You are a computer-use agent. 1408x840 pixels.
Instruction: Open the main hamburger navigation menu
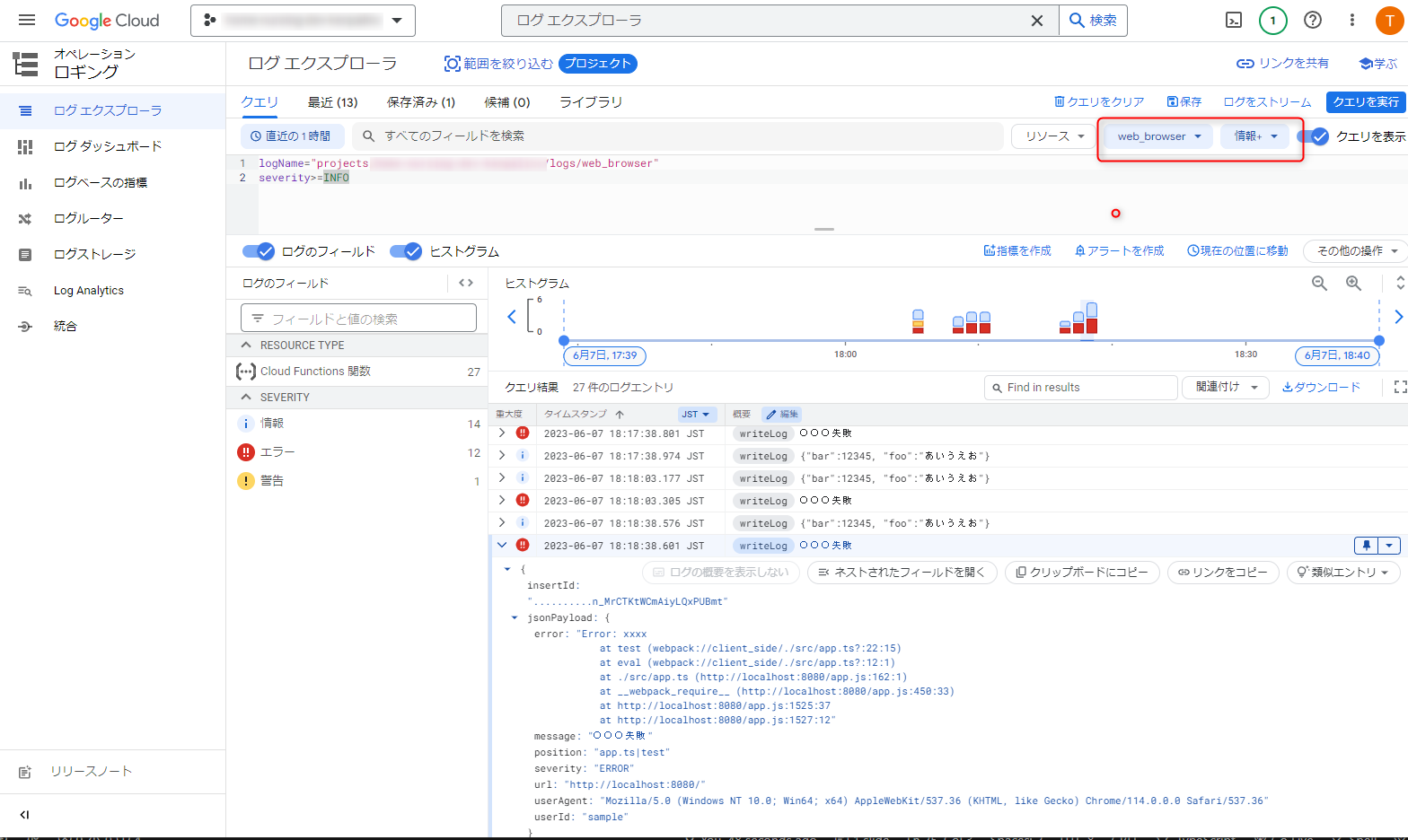(x=27, y=20)
